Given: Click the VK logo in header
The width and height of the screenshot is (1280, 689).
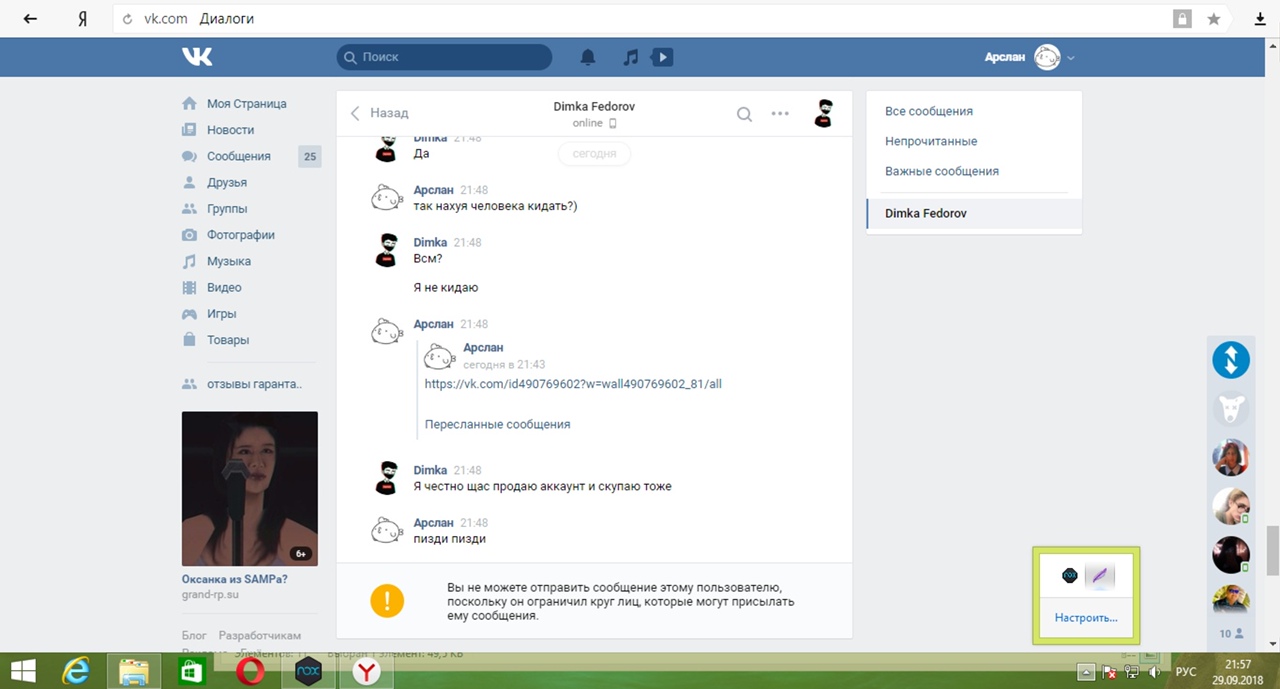Looking at the screenshot, I should pos(197,57).
